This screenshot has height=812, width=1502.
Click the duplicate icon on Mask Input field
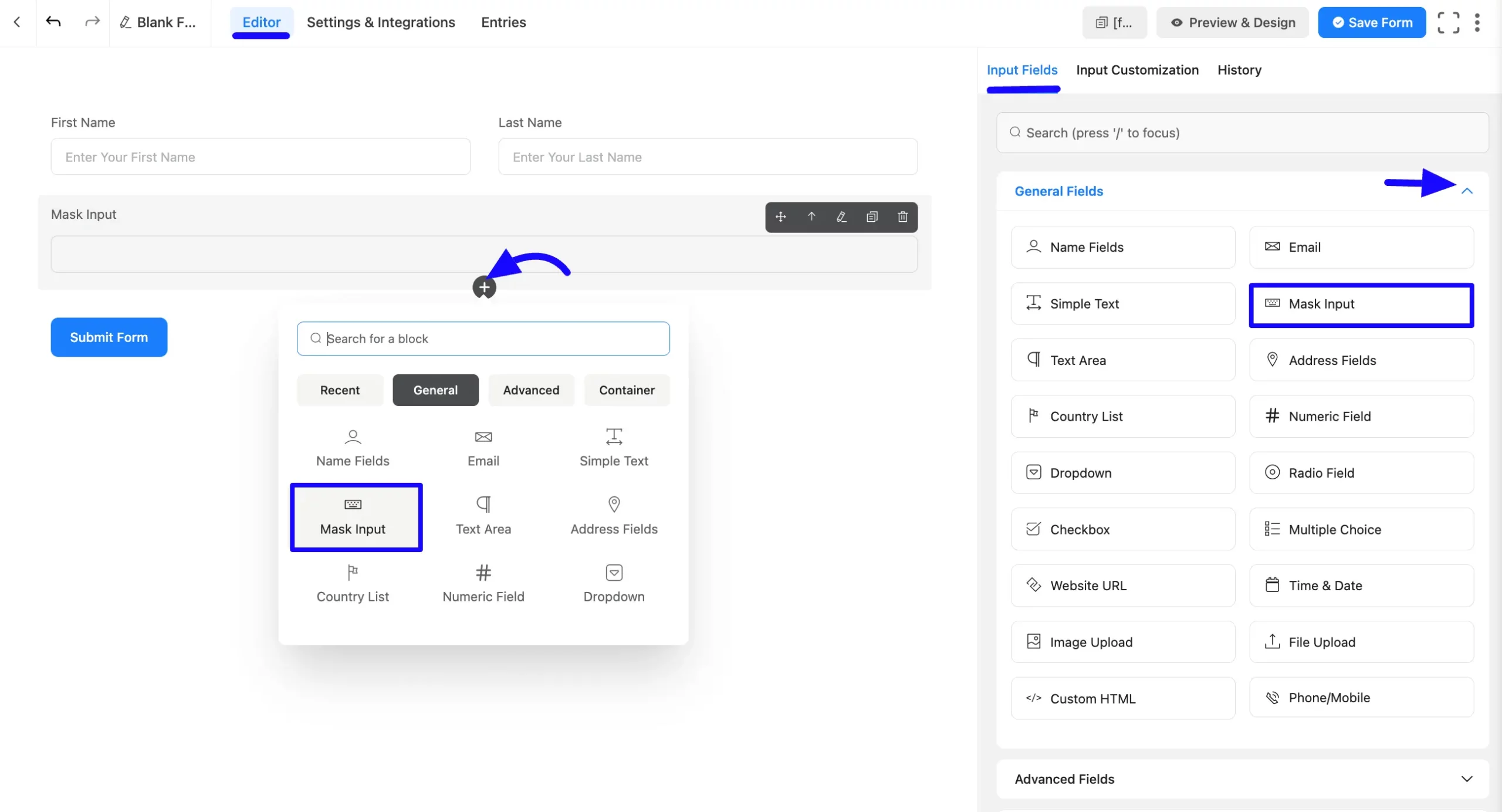872,217
